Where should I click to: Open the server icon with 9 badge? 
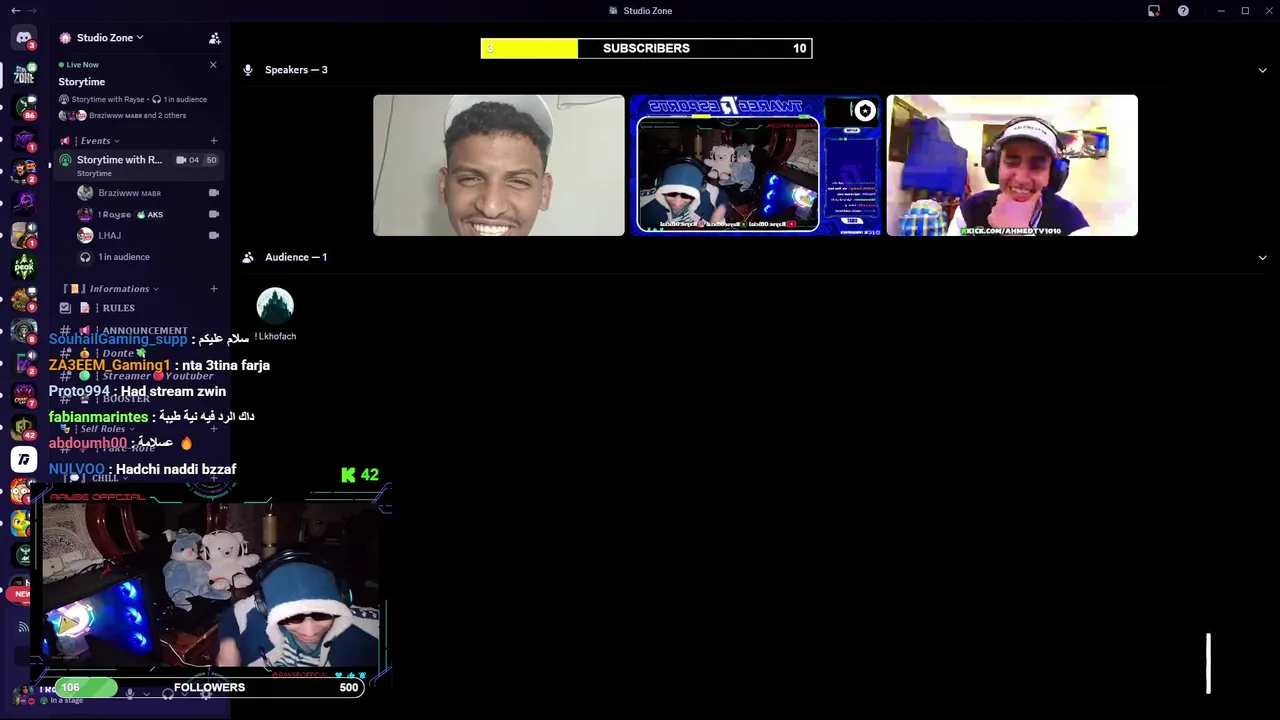click(x=23, y=299)
